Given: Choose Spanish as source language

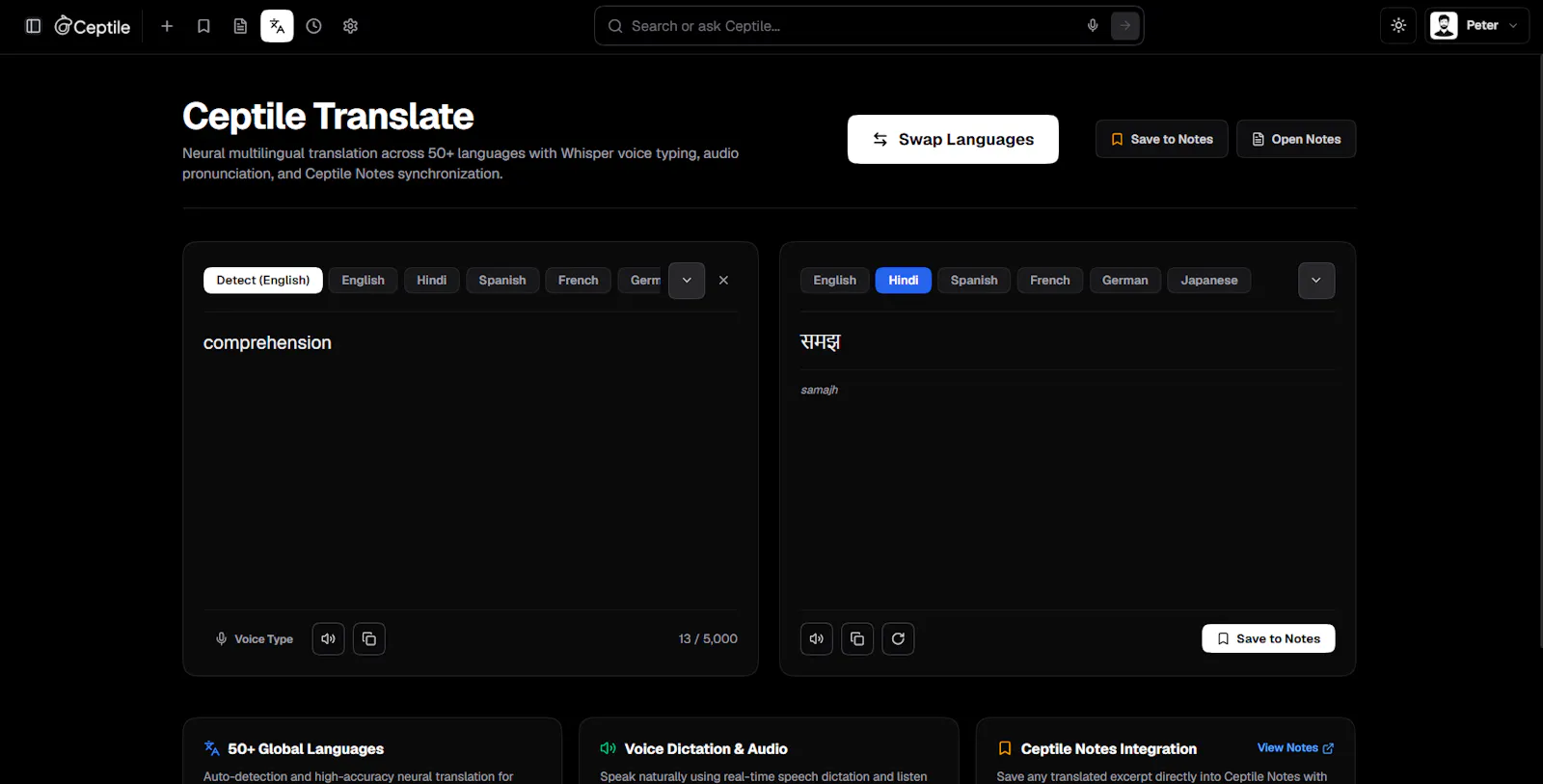Looking at the screenshot, I should (502, 280).
